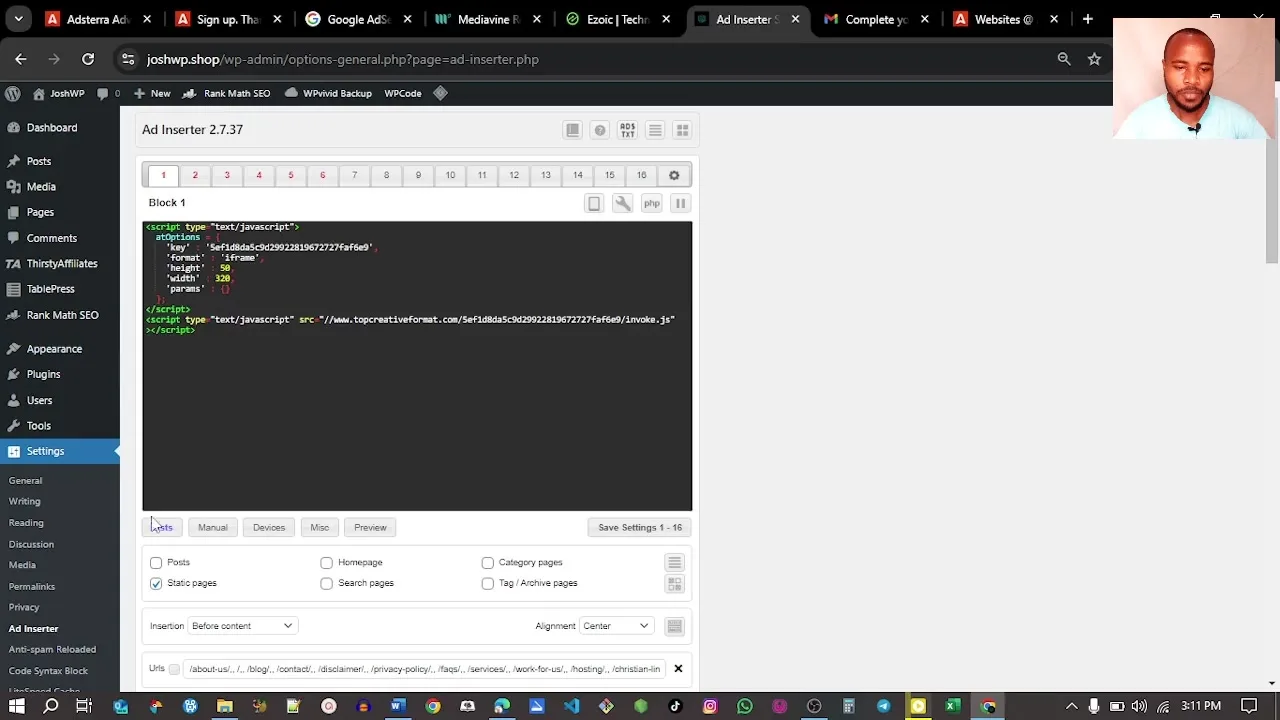Image resolution: width=1280 pixels, height=720 pixels.
Task: Bookmark this page with star icon
Action: tap(1094, 59)
